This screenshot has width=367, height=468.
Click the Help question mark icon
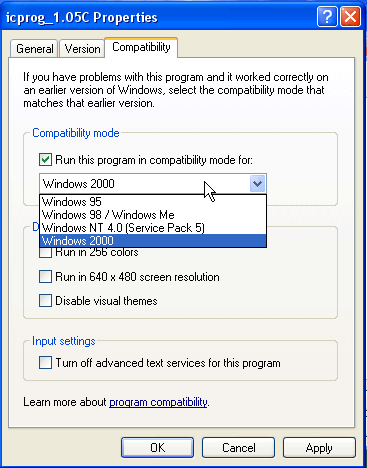tap(327, 16)
